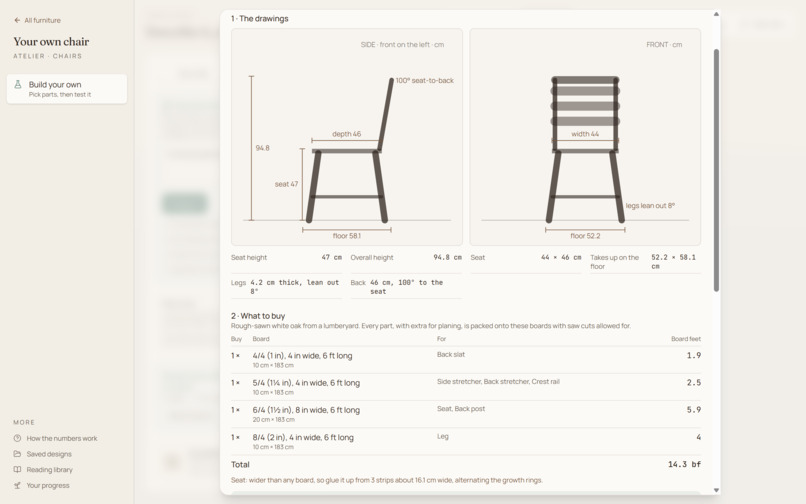This screenshot has height=504, width=806.
Task: Click the Overall height '94.8 cm' value
Action: click(x=447, y=257)
